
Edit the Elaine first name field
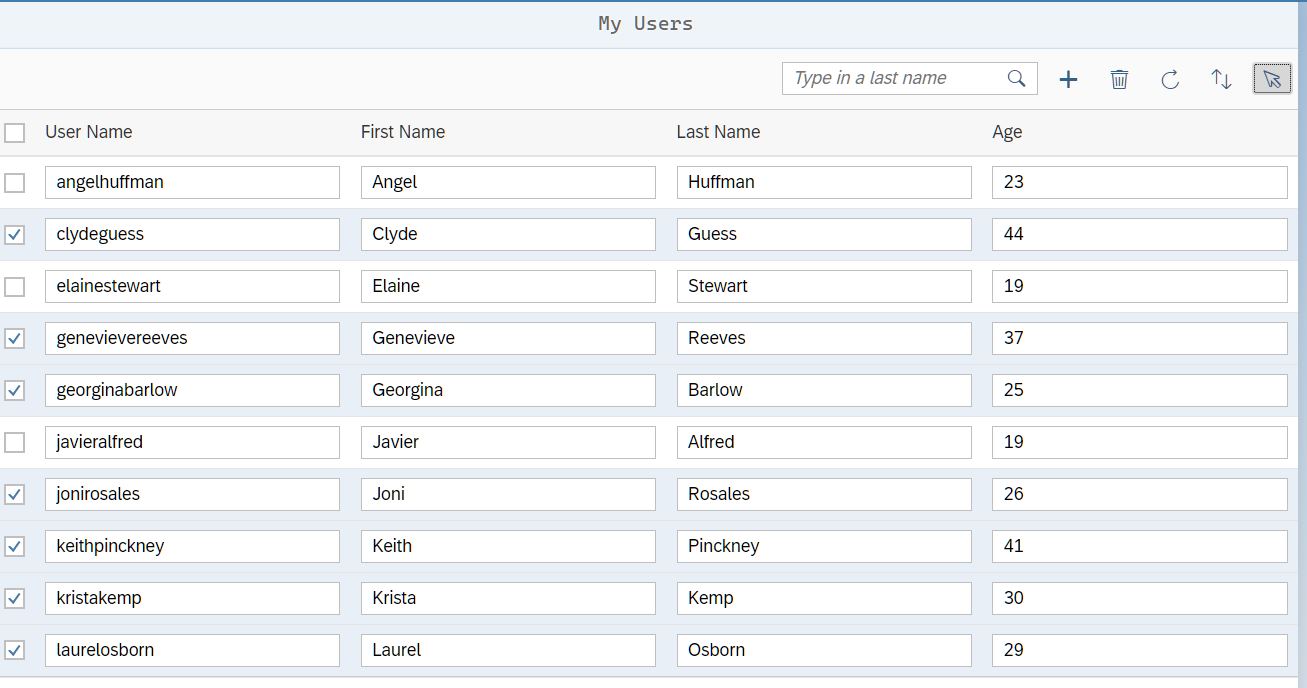coord(508,286)
